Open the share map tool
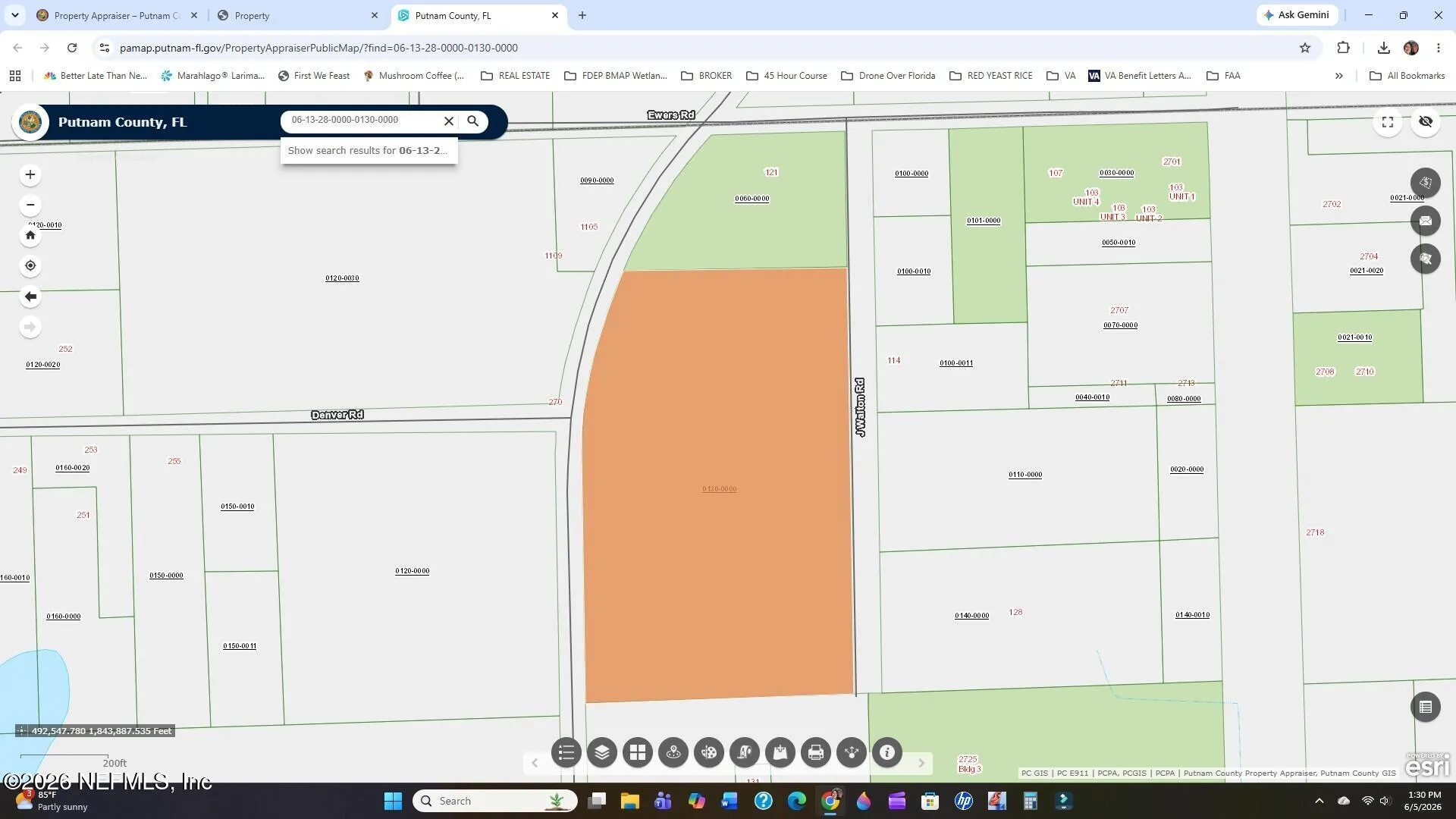This screenshot has width=1456, height=819. pyautogui.click(x=852, y=752)
